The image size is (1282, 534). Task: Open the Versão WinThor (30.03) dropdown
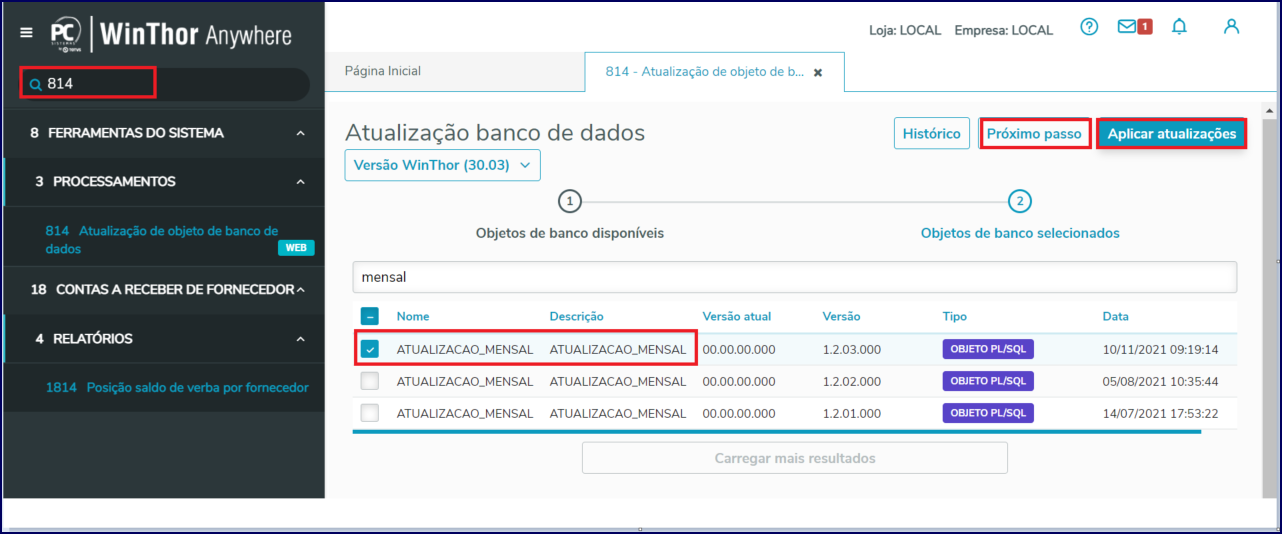[442, 165]
